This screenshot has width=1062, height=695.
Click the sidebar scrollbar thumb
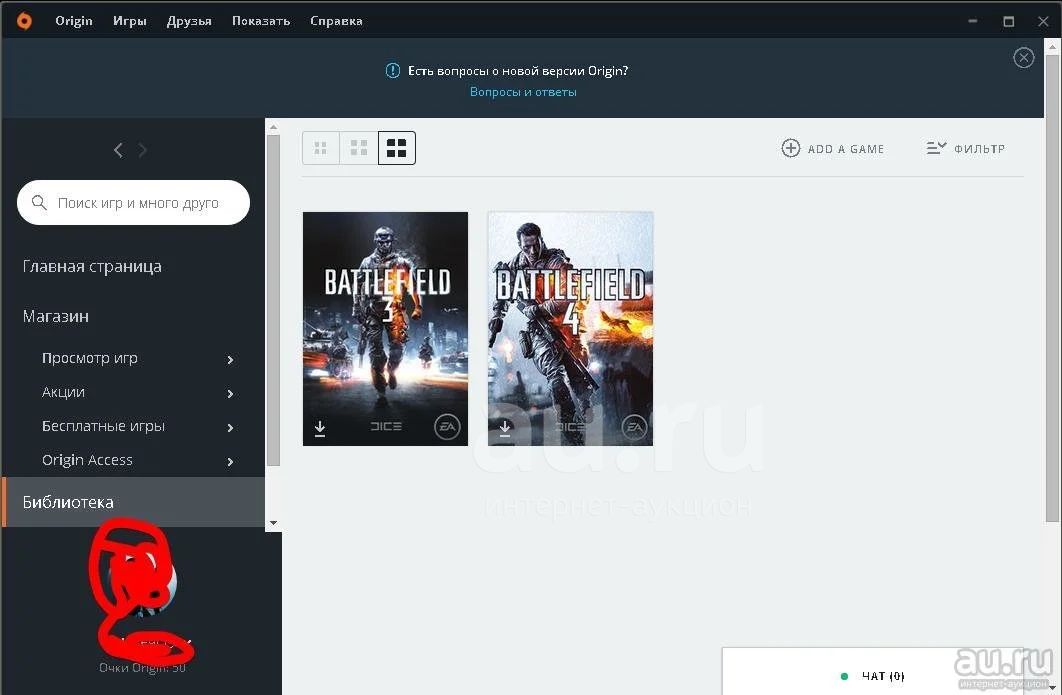(x=273, y=300)
